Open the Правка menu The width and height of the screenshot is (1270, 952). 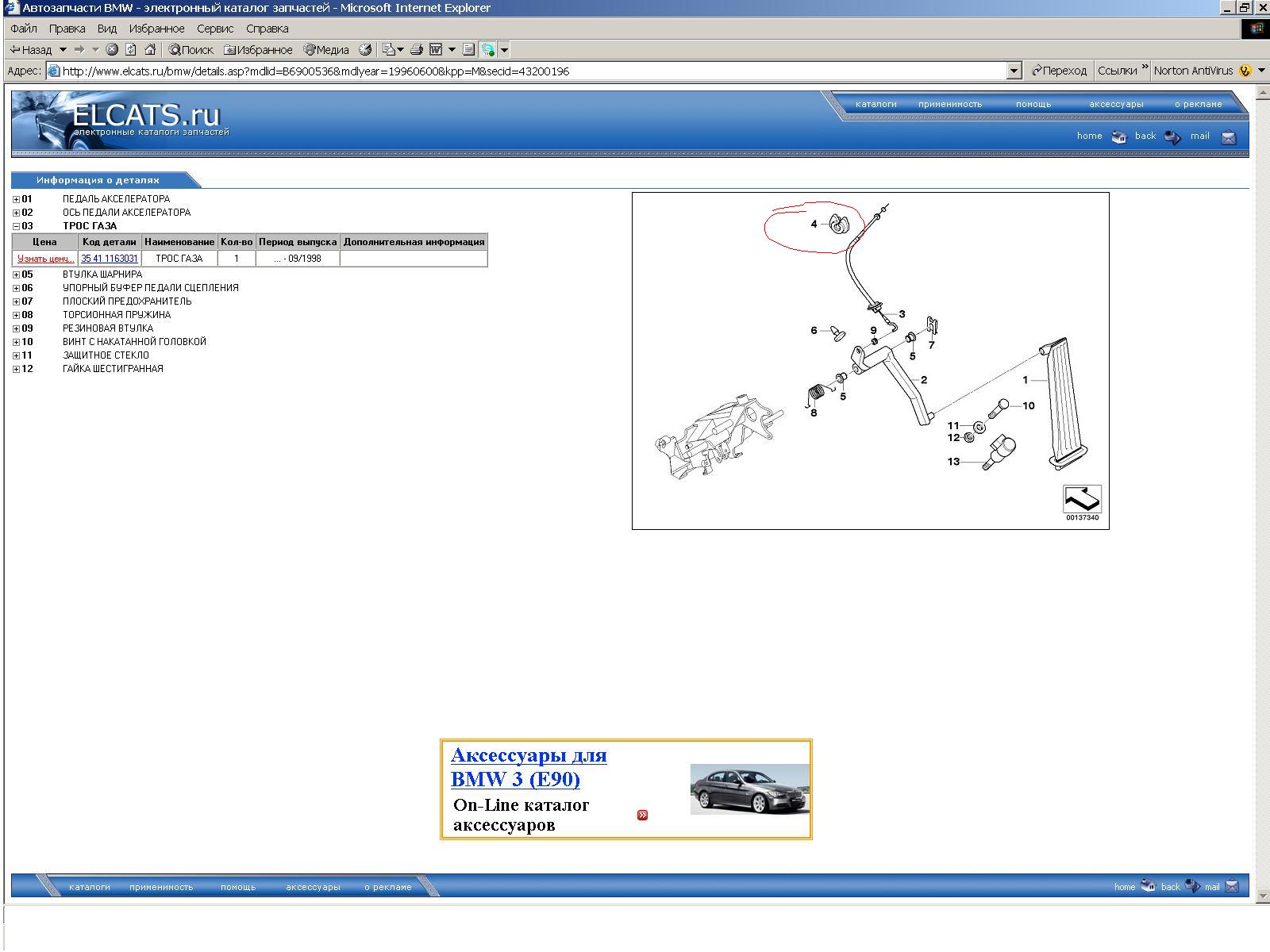tap(67, 29)
